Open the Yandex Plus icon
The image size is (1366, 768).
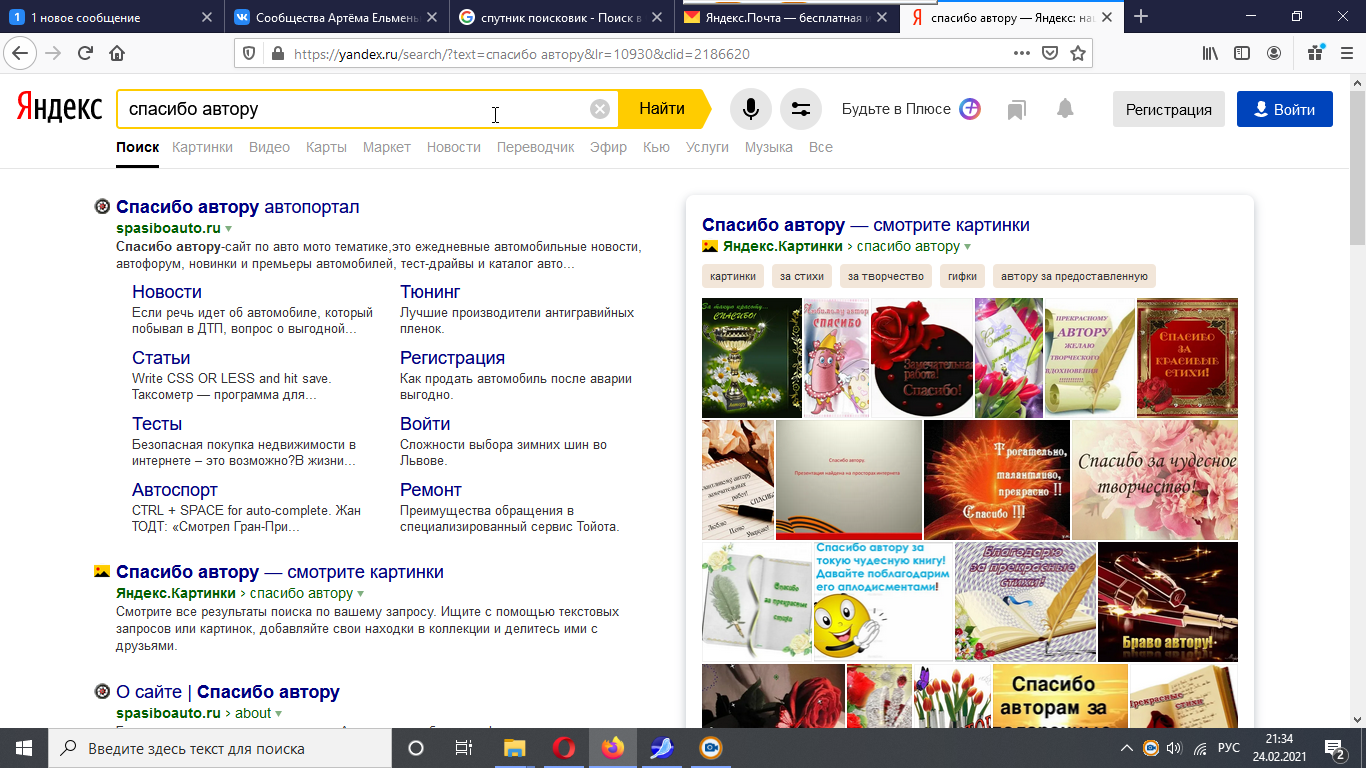[970, 109]
